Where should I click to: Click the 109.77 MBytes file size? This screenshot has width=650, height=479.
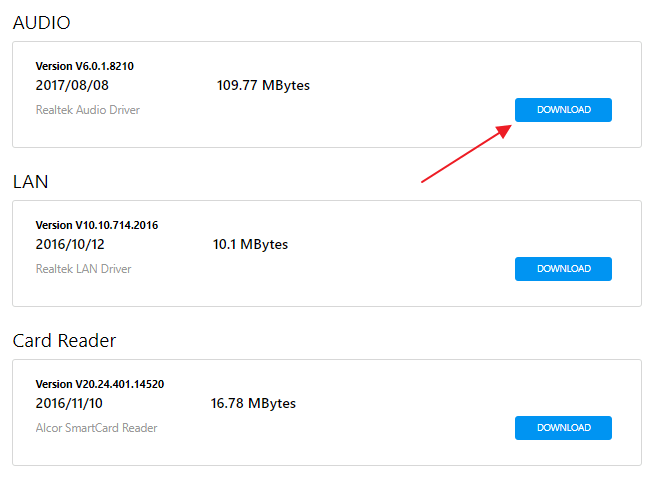263,86
